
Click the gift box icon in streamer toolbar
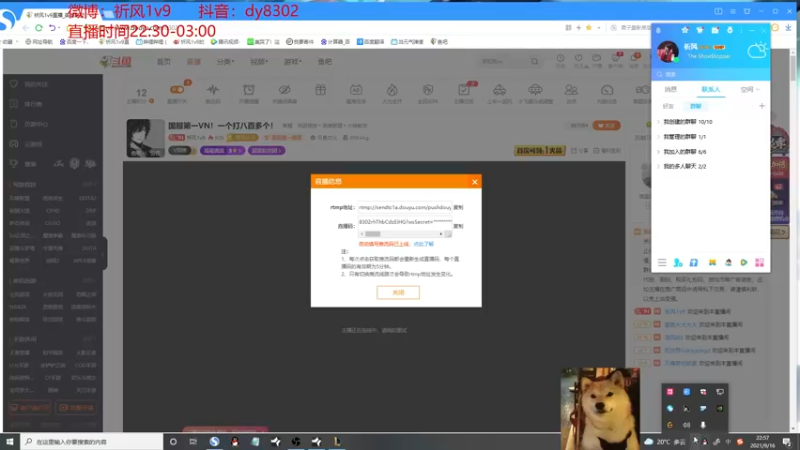[x=320, y=90]
